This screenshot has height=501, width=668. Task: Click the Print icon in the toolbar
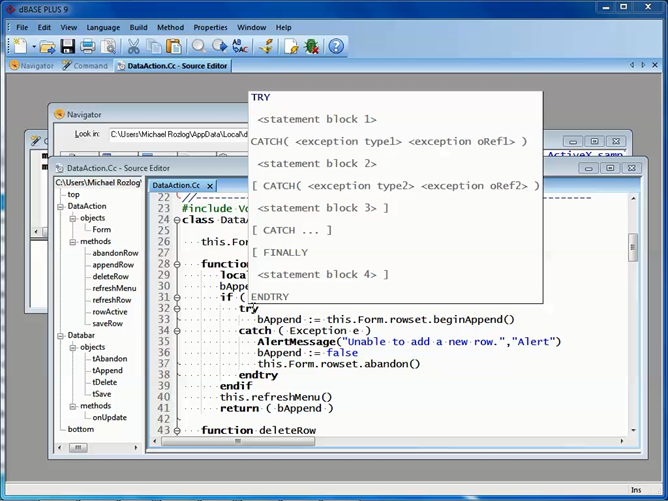click(88, 46)
